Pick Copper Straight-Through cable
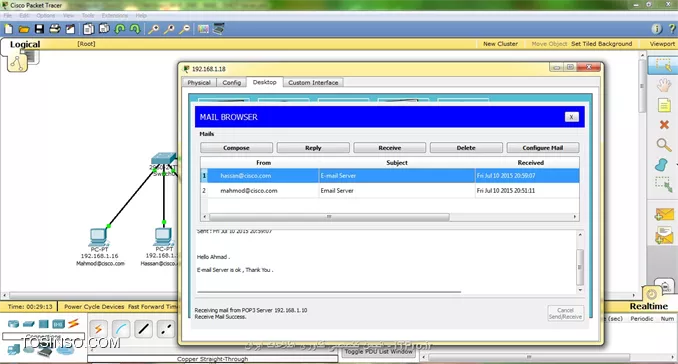 (144, 329)
